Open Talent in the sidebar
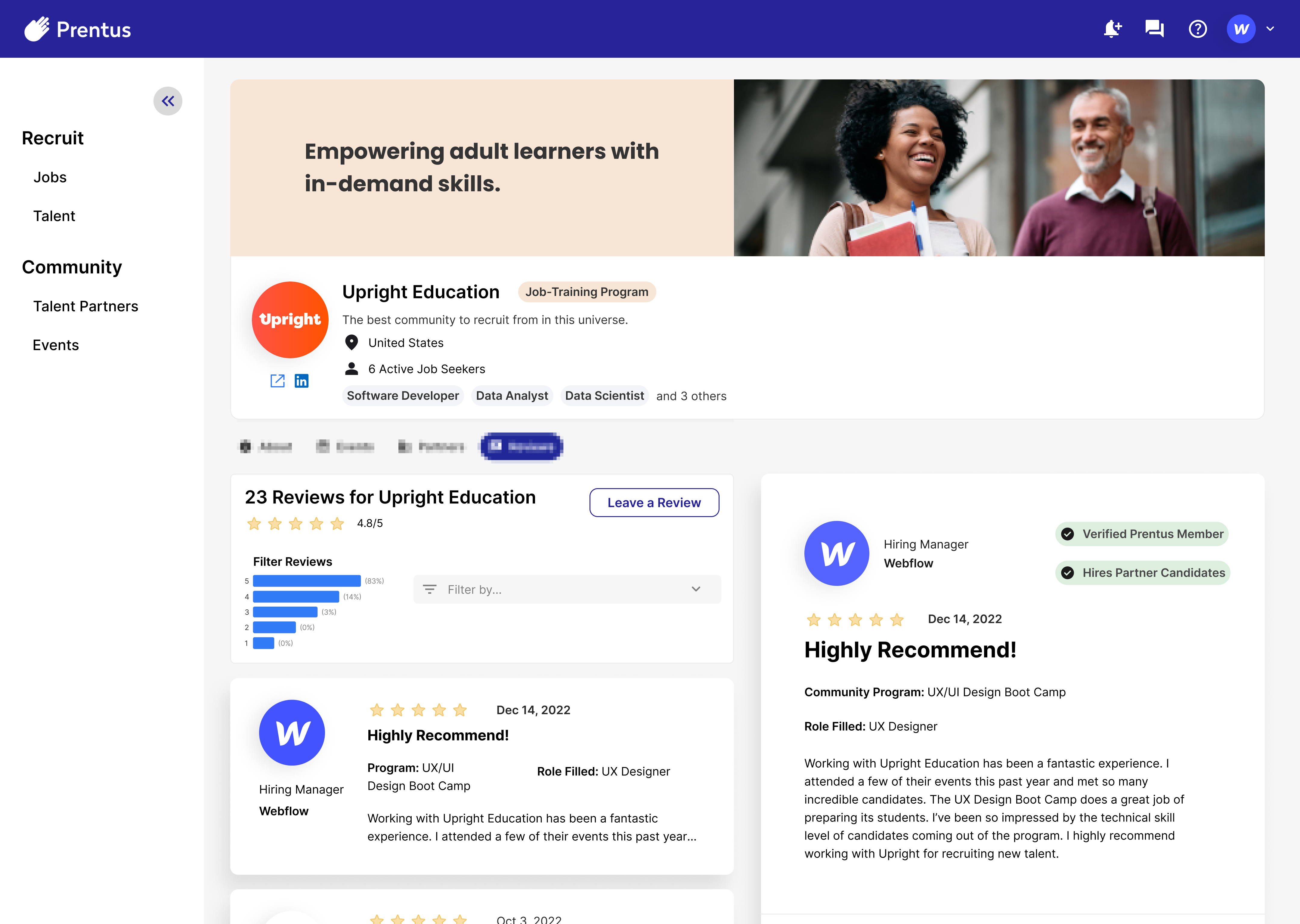Viewport: 1300px width, 924px height. [x=54, y=216]
